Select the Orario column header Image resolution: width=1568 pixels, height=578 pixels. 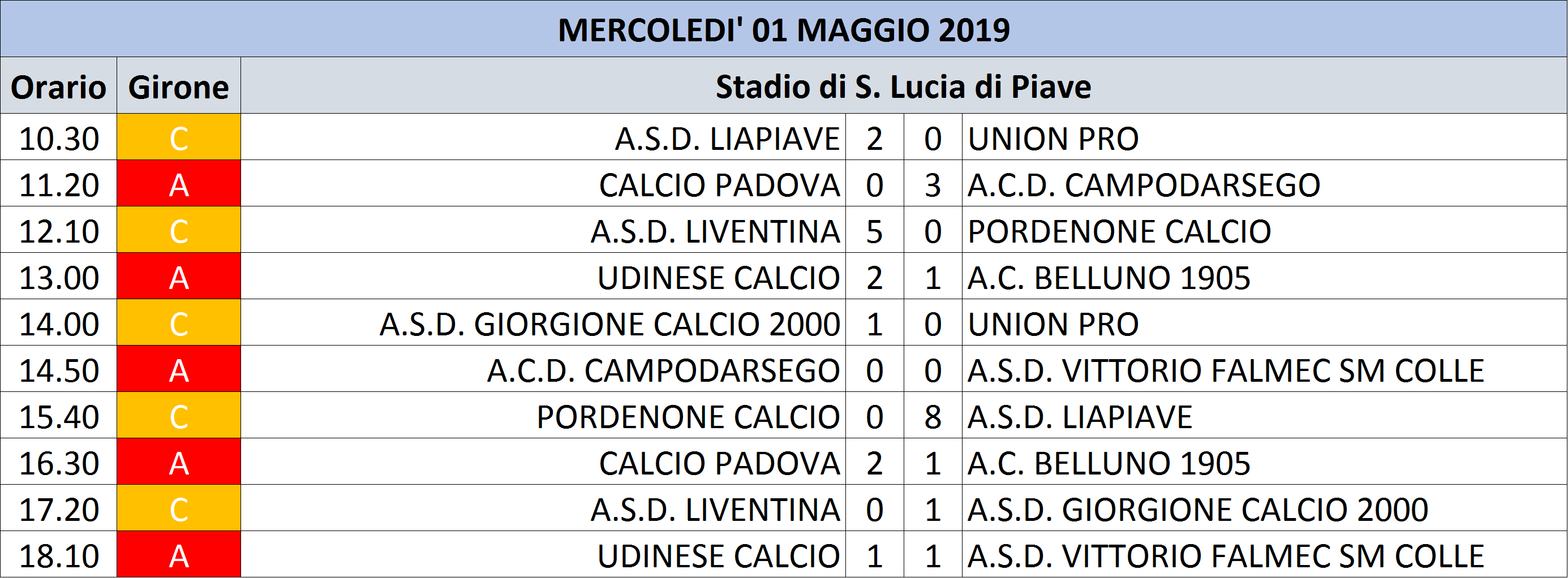point(58,86)
